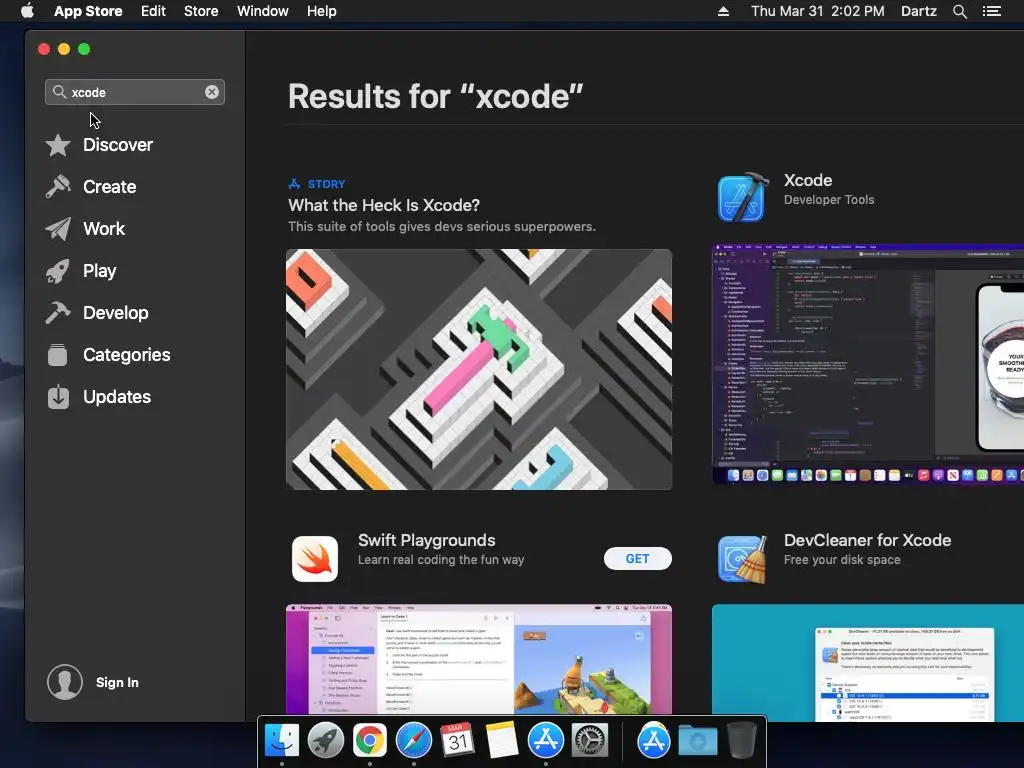1024x768 pixels.
Task: Open Notes from the Dock
Action: click(x=502, y=741)
